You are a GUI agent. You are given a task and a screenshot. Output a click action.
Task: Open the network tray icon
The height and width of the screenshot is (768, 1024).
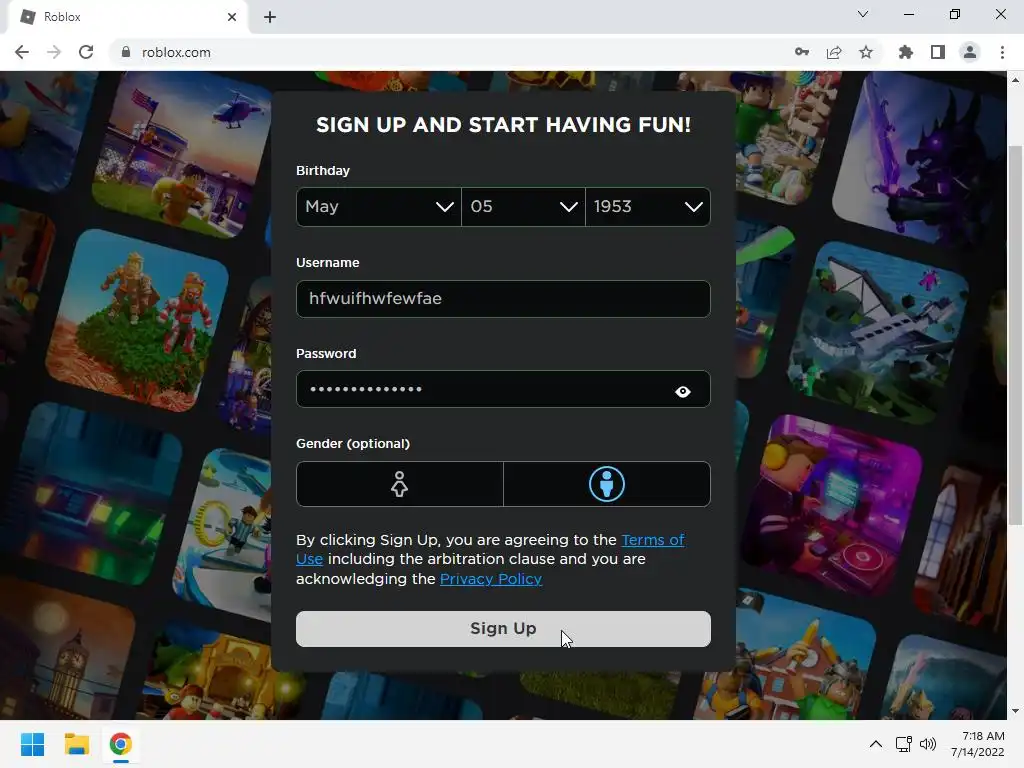click(x=904, y=744)
